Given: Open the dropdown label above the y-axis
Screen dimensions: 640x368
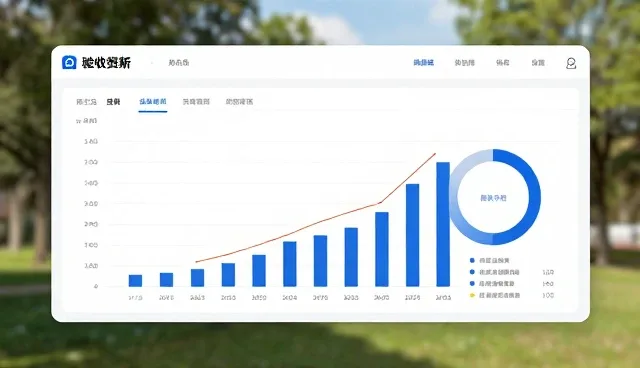Looking at the screenshot, I should (x=87, y=121).
